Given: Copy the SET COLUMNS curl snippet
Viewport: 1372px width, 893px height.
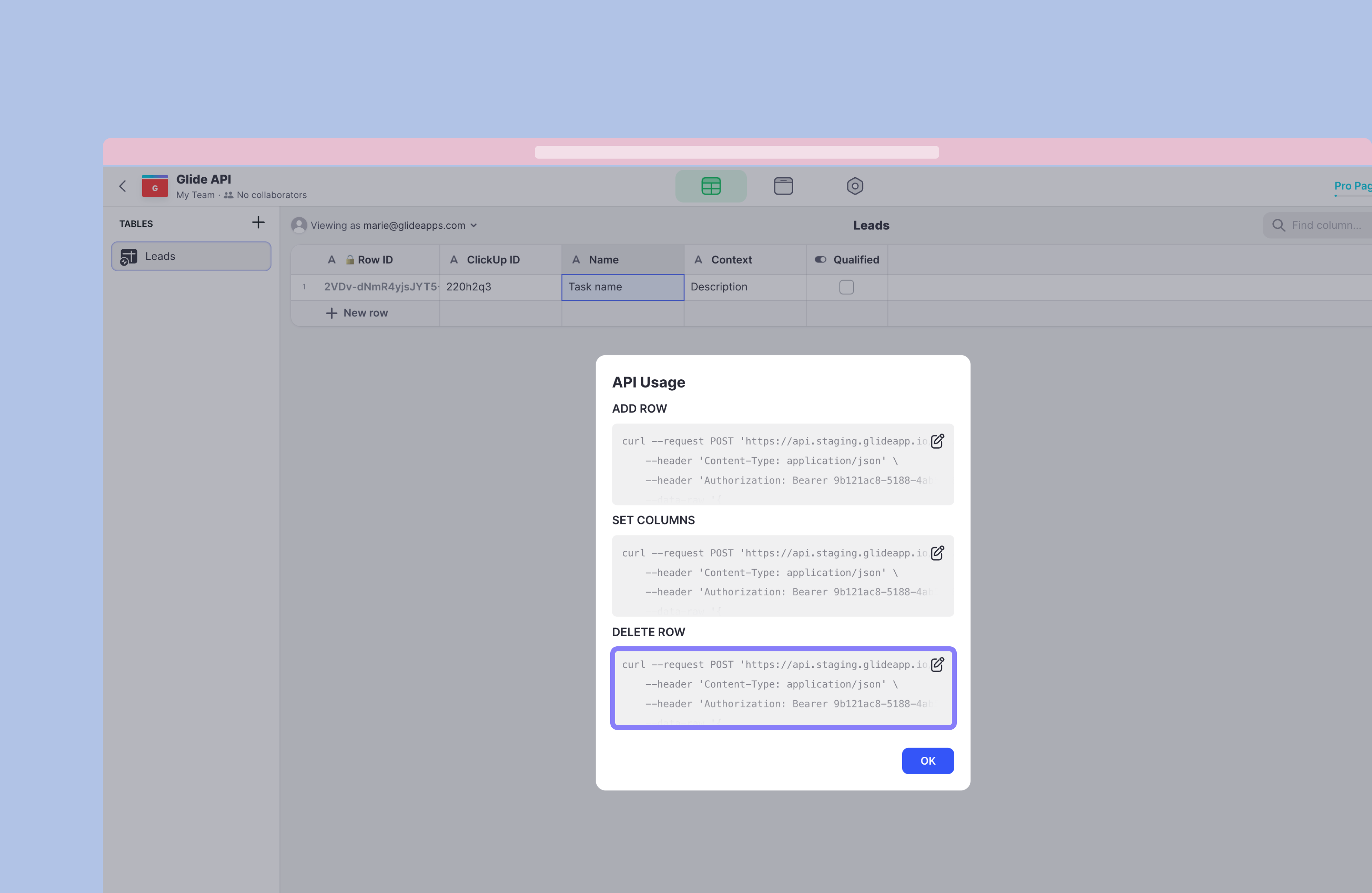Looking at the screenshot, I should coord(937,553).
